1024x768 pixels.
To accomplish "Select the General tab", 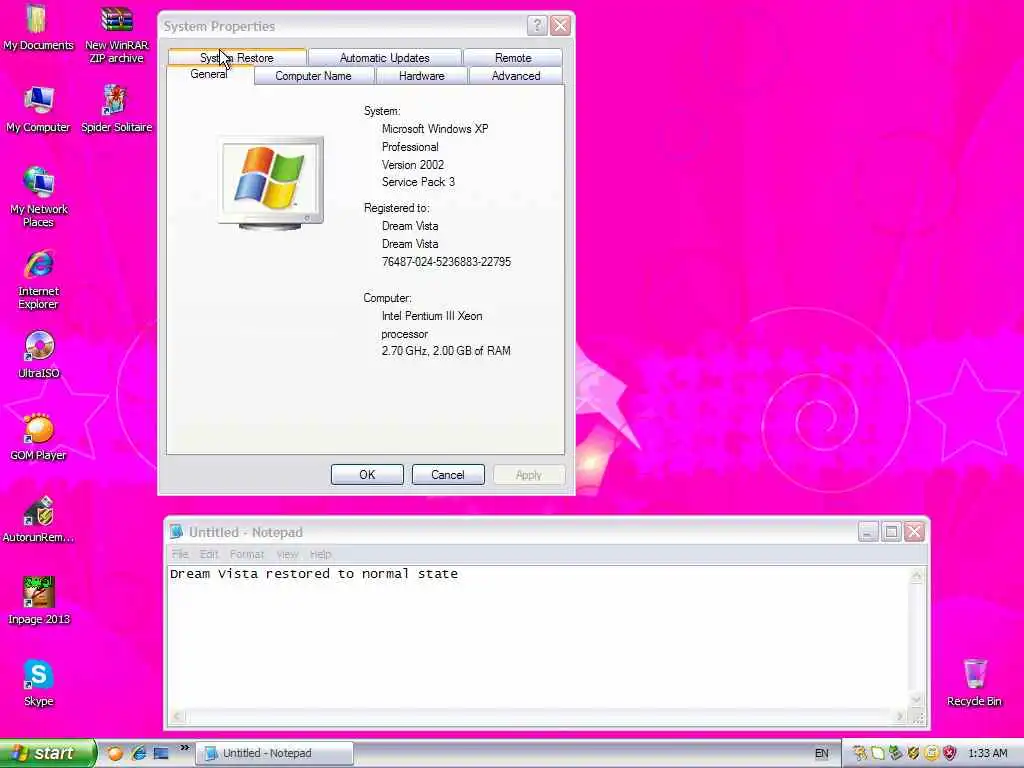I will click(x=209, y=74).
